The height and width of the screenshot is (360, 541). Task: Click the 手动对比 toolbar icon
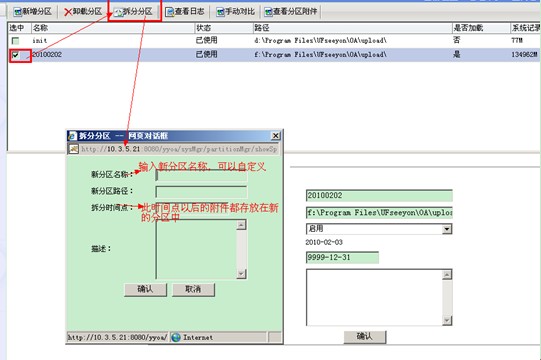coord(220,12)
